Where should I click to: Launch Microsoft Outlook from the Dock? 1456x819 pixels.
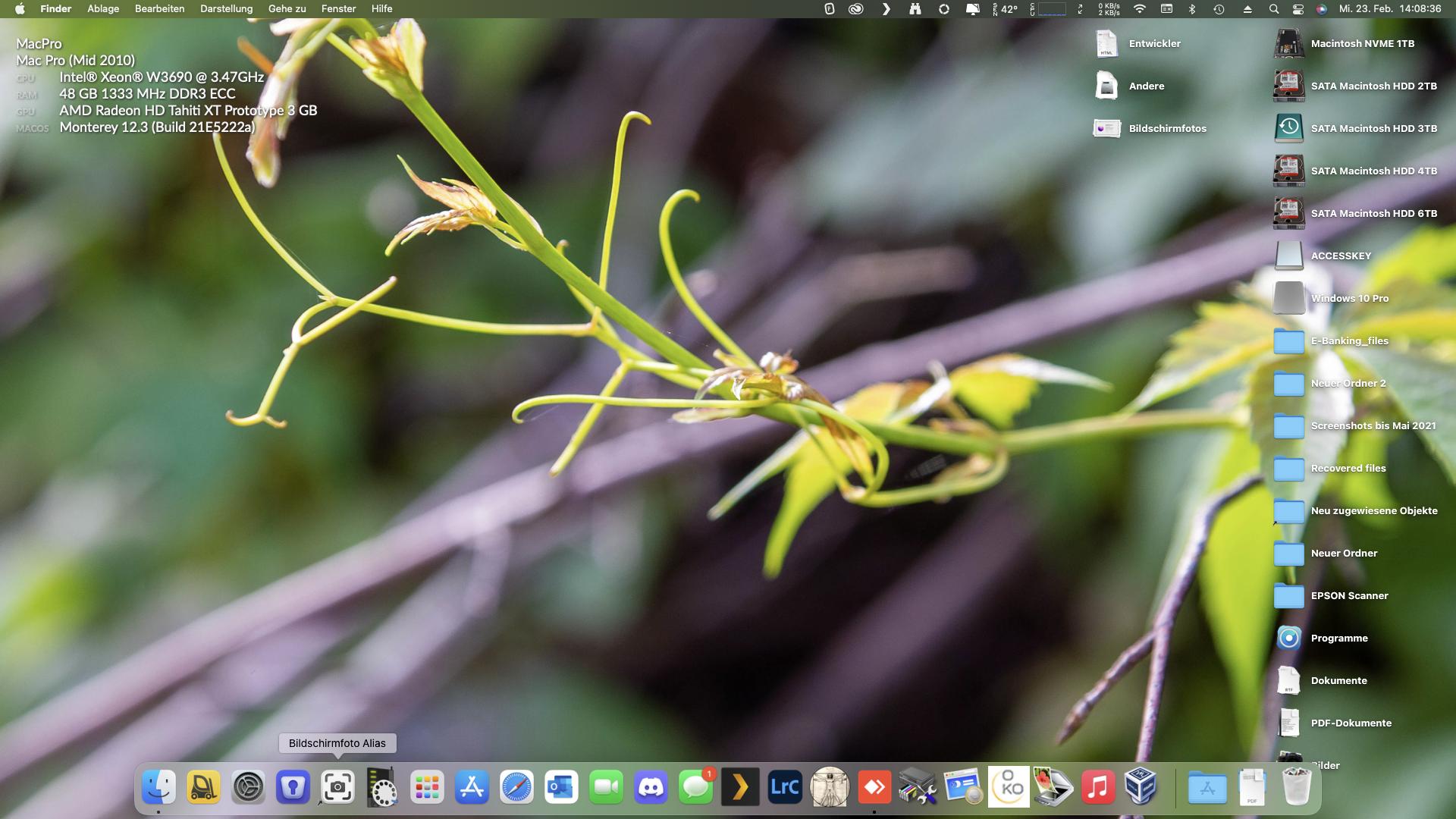(561, 788)
